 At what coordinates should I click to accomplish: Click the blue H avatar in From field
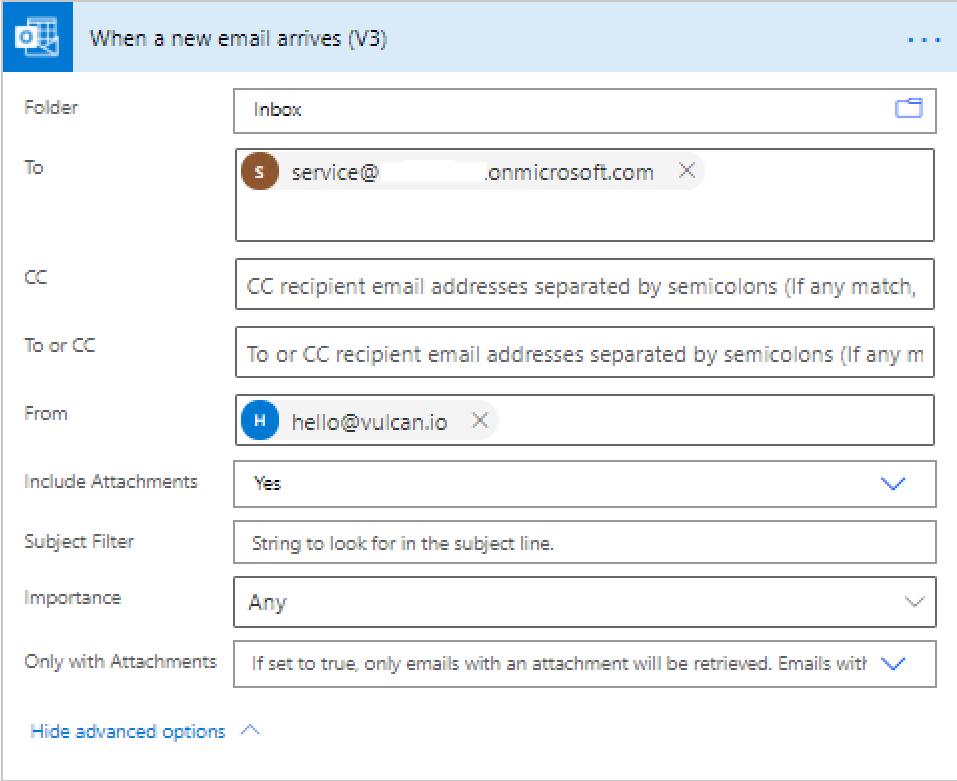[260, 421]
